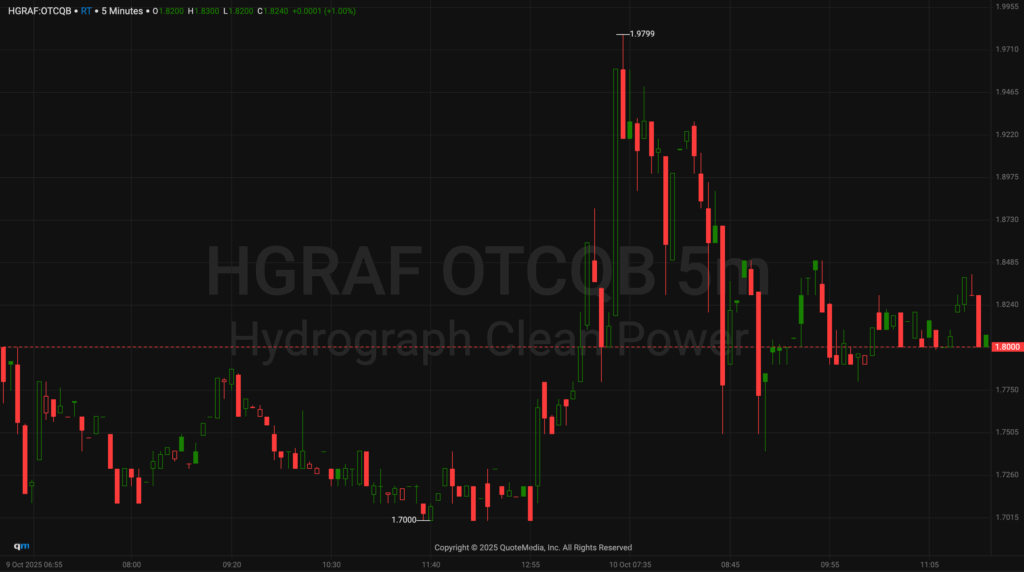Click the High value 1.8300 in header
Viewport: 1024px width, 572px height.
click(211, 11)
